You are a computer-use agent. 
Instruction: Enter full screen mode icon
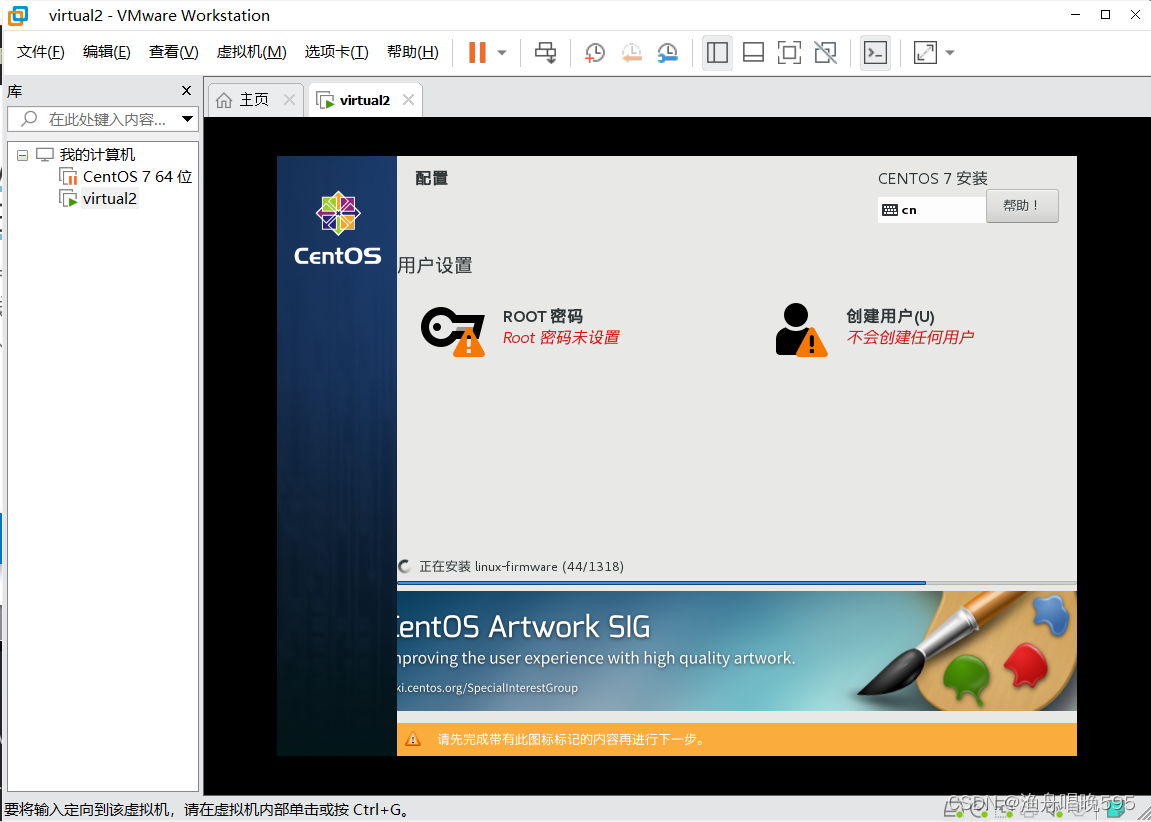point(789,53)
